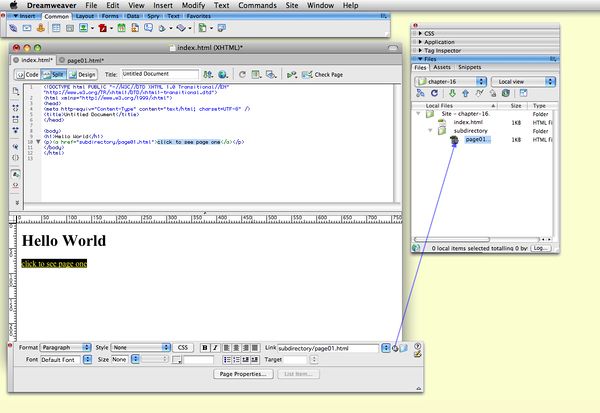The width and height of the screenshot is (600, 413).
Task: Click the Point to File target icon
Action: (397, 348)
